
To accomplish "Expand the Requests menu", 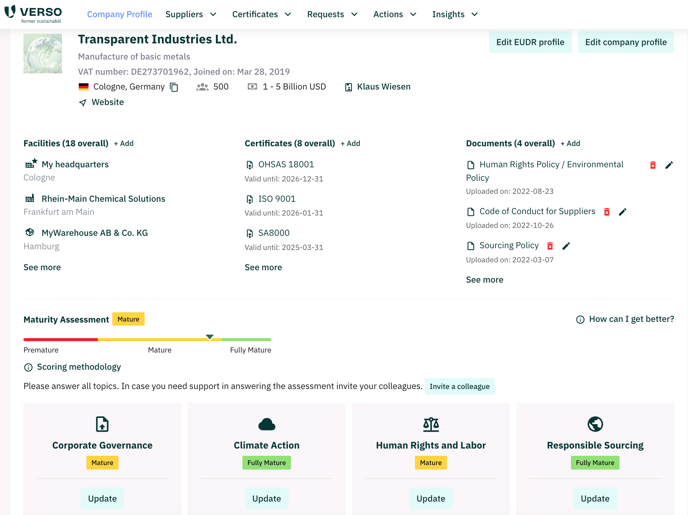I will click(x=332, y=14).
